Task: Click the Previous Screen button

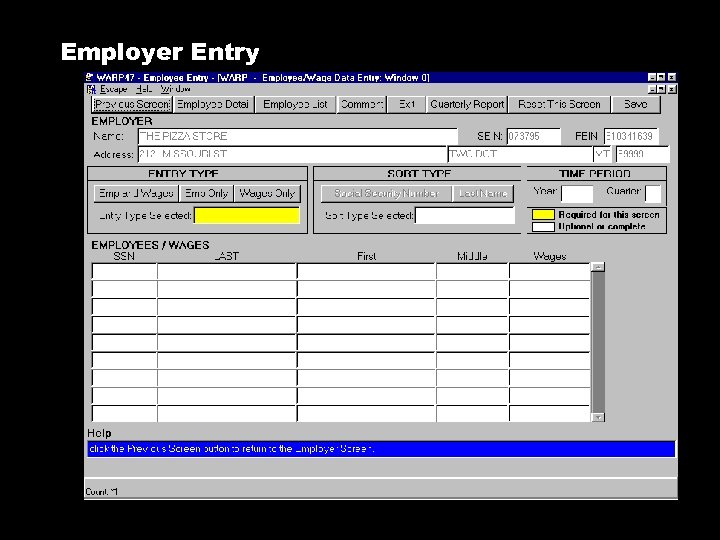Action: [x=132, y=104]
